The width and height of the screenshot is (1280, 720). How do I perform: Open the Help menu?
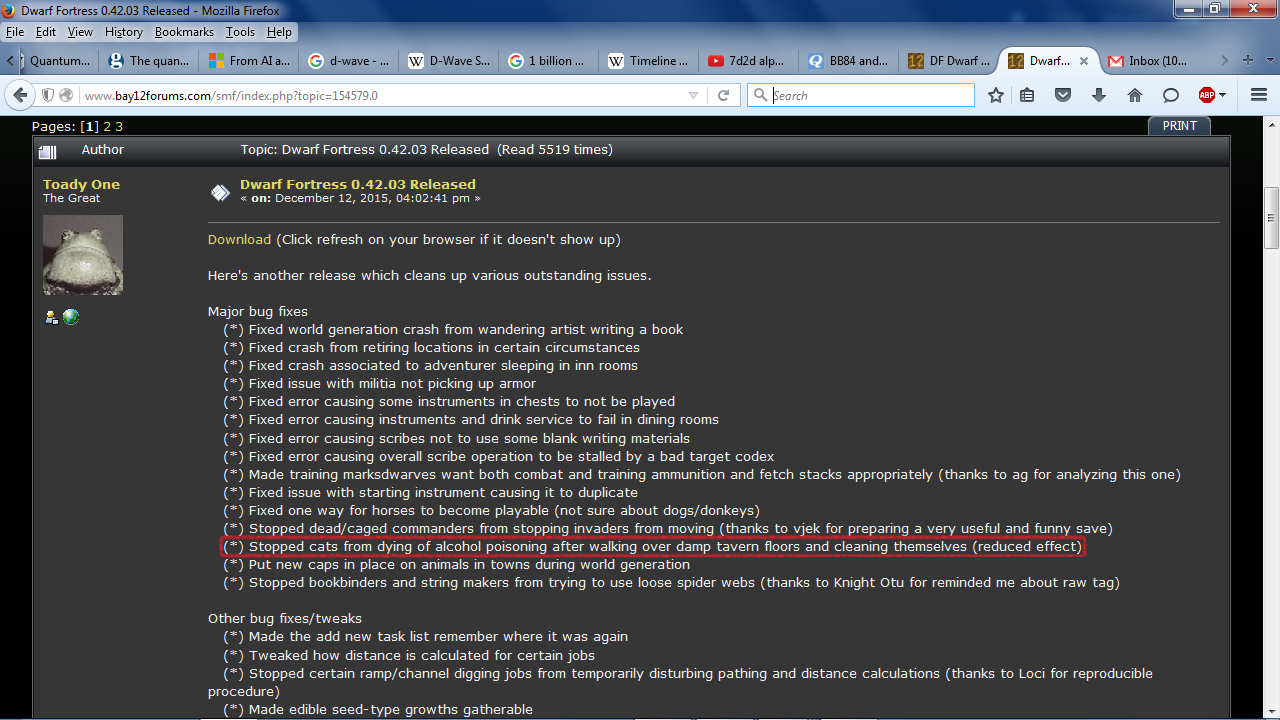click(279, 32)
